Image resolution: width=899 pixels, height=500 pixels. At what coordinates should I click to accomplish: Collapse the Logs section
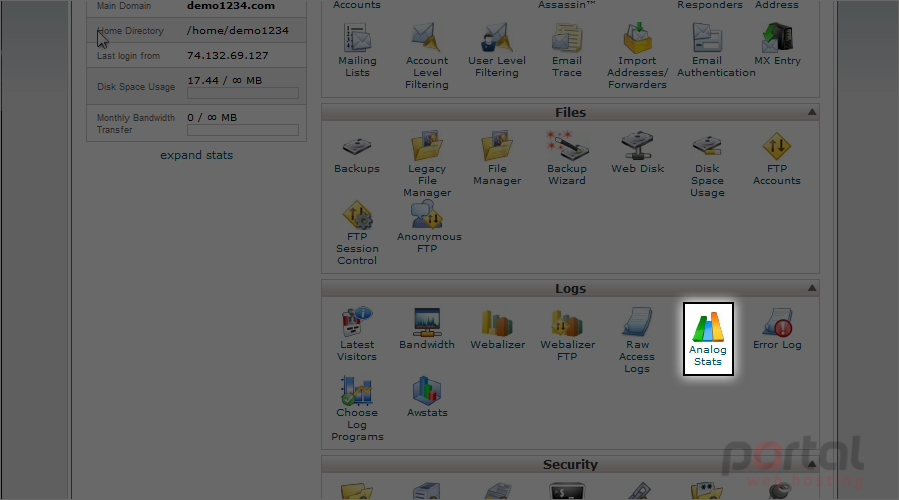pyautogui.click(x=812, y=288)
